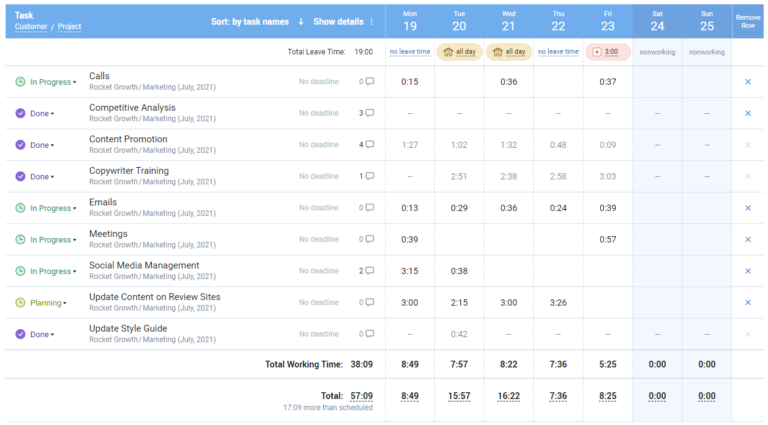
Task: Click Friday's 3:00 leave time badge
Action: coord(608,52)
